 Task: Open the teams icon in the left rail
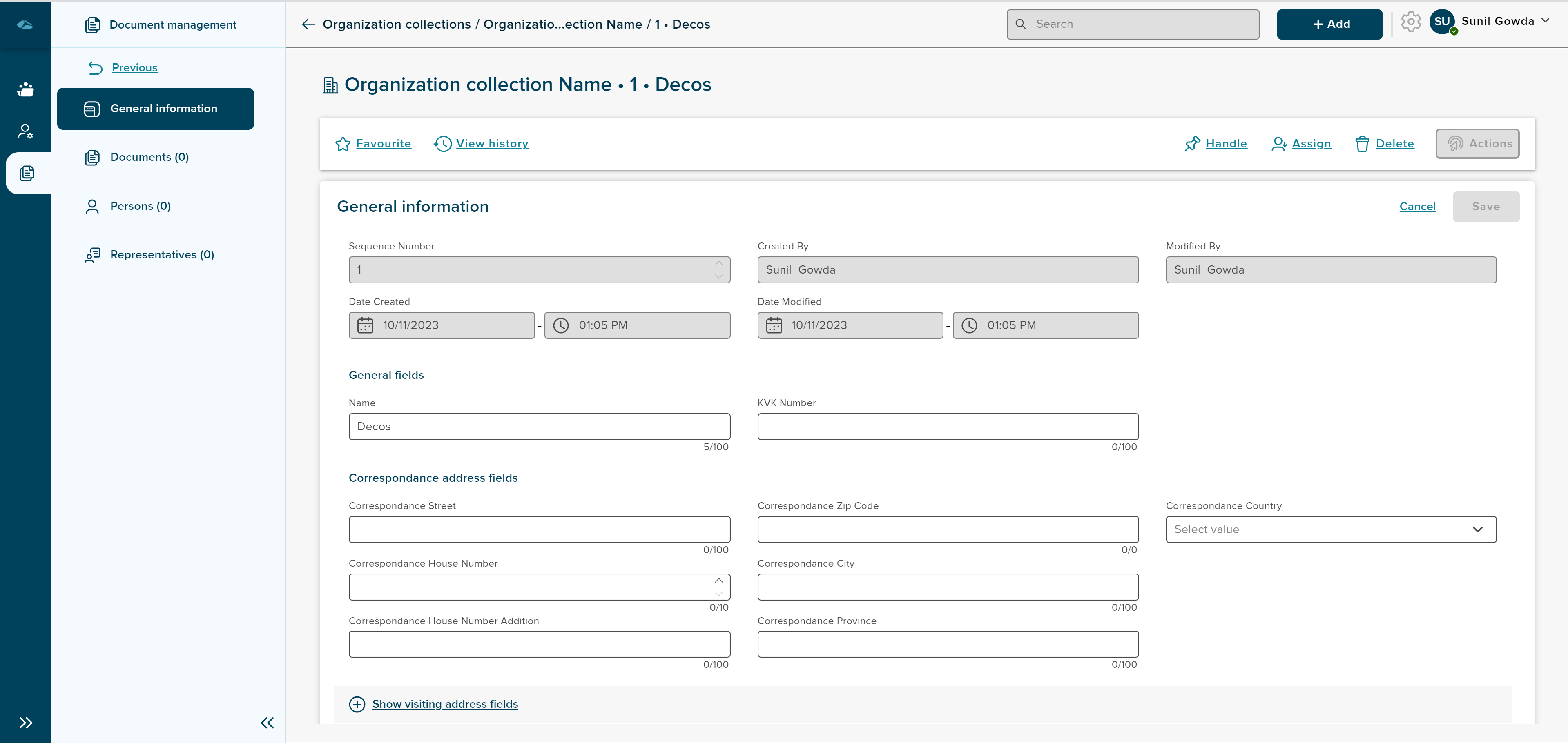coord(26,89)
